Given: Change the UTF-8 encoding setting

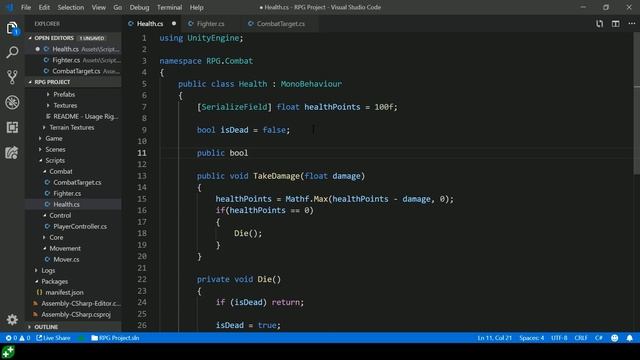Looking at the screenshot, I should tap(559, 338).
